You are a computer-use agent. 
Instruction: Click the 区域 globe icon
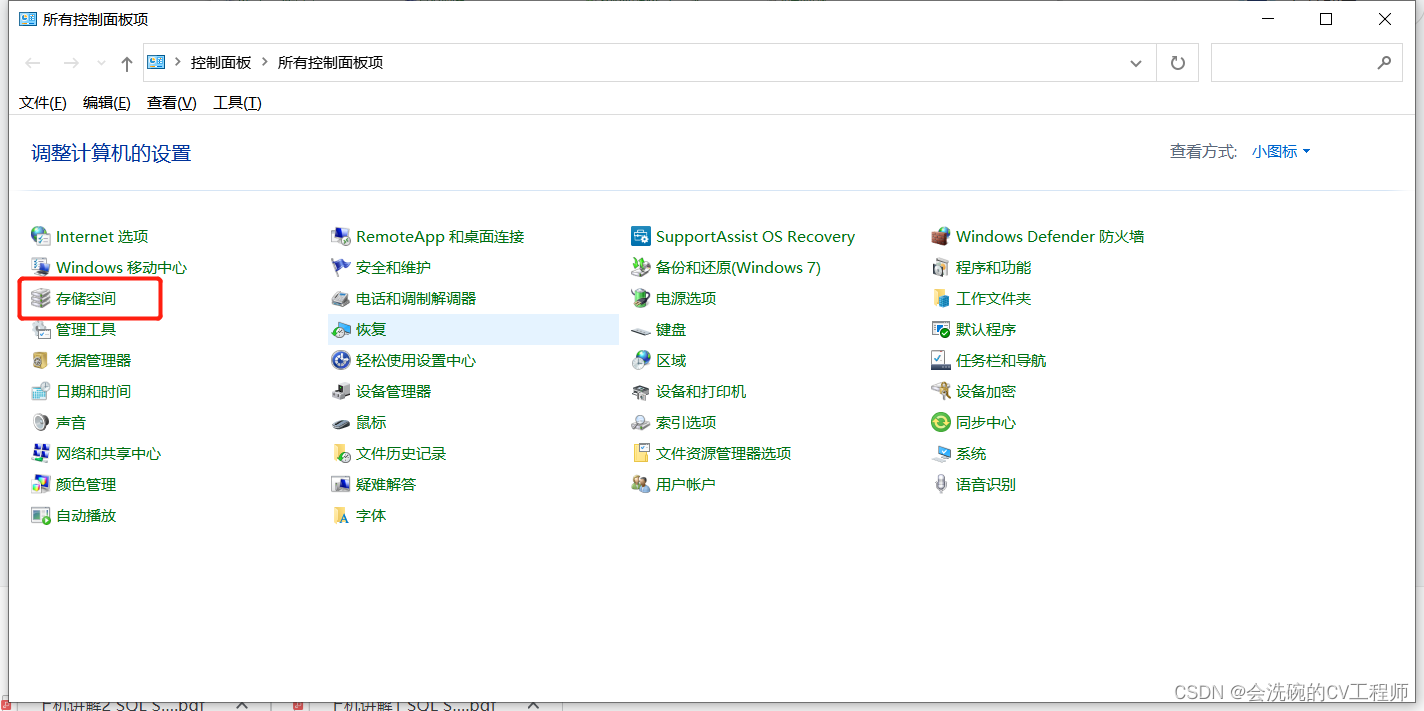(x=640, y=360)
